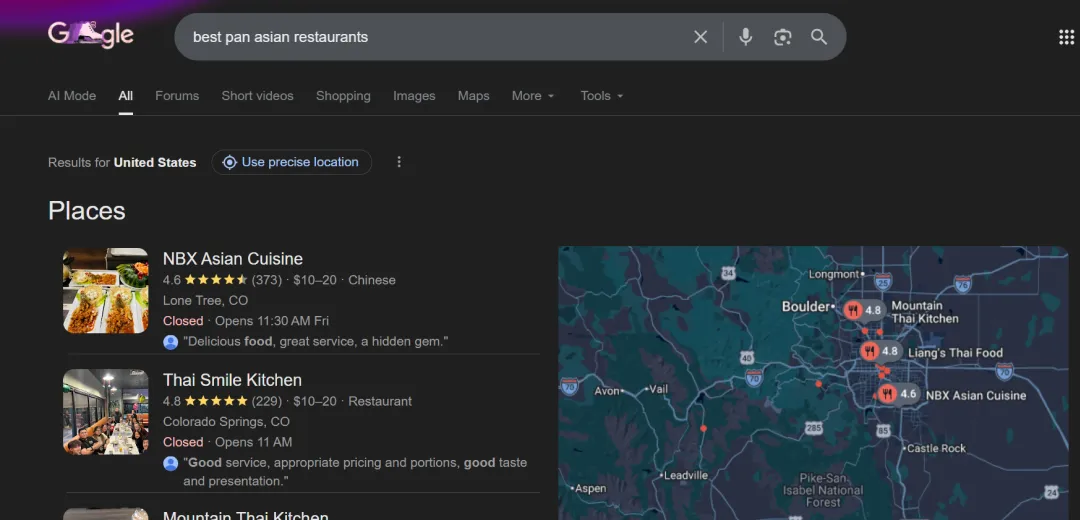Image resolution: width=1080 pixels, height=520 pixels.
Task: Clear the search query with X icon
Action: [700, 37]
